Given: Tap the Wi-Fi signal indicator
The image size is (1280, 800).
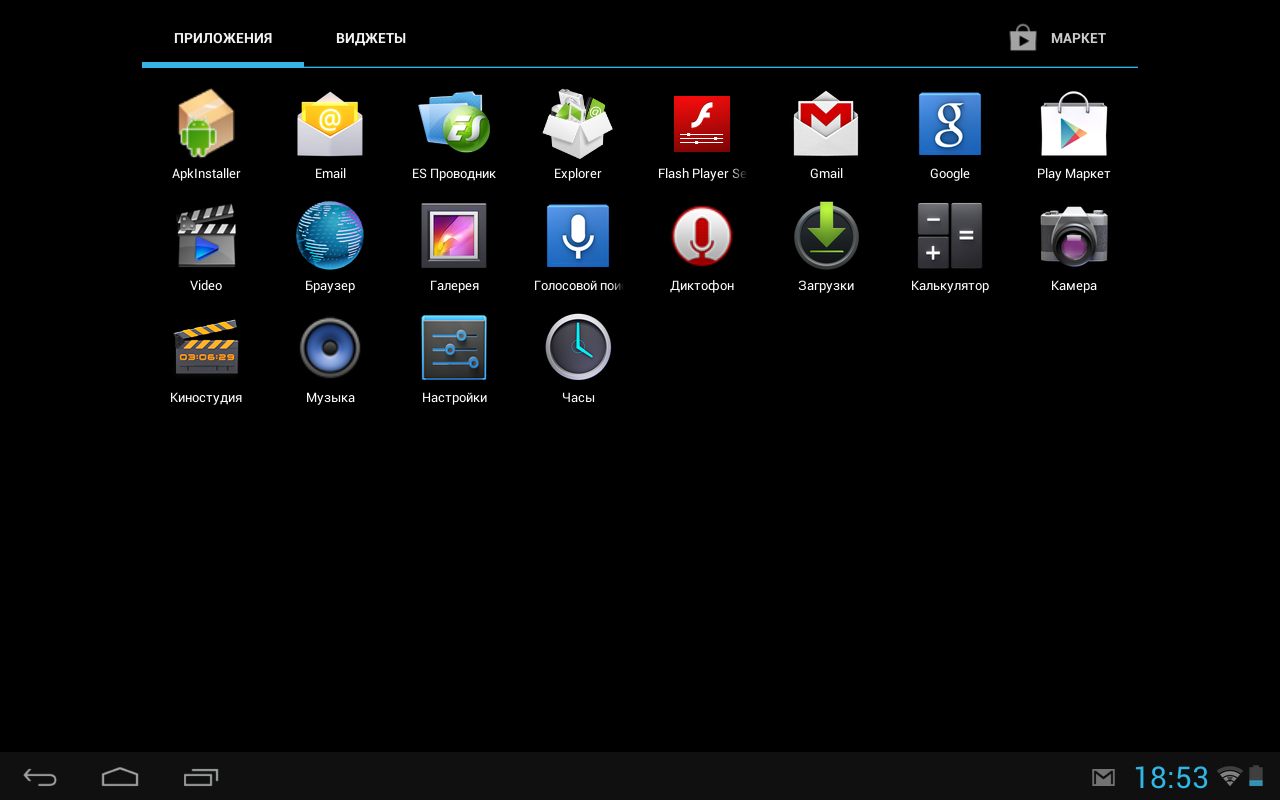Looking at the screenshot, I should click(x=1230, y=776).
